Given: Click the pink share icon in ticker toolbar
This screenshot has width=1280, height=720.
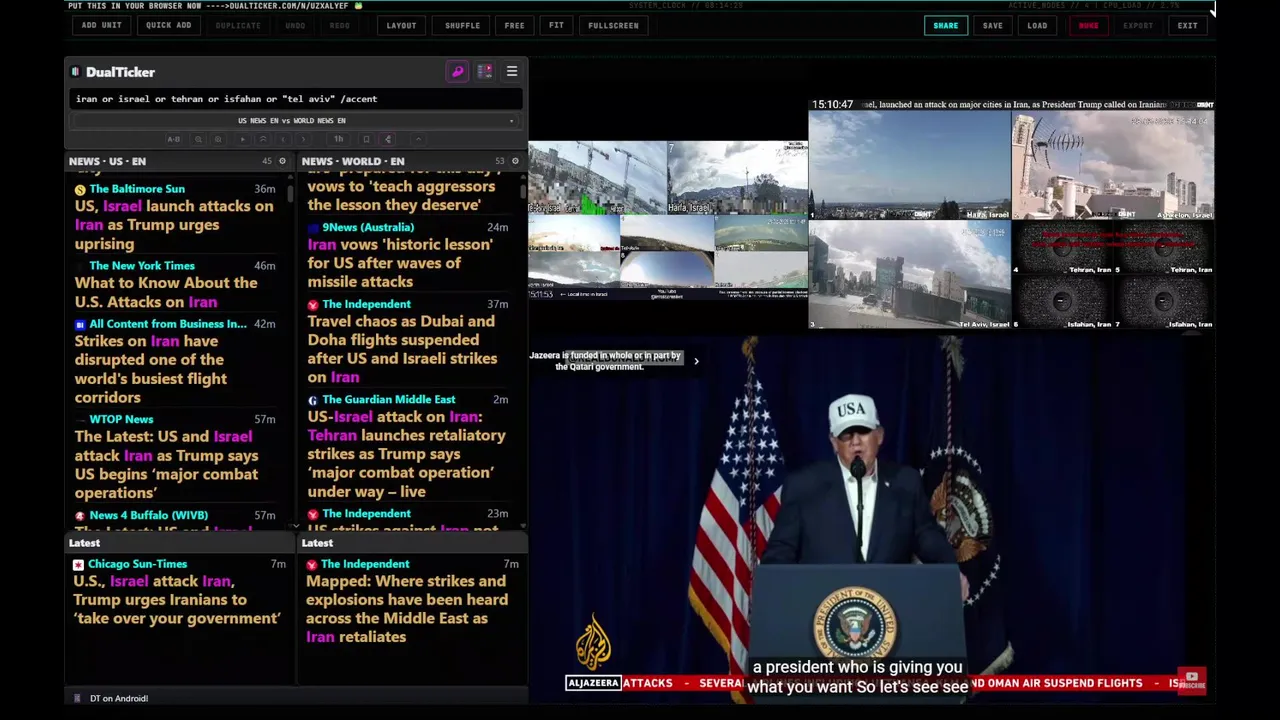Looking at the screenshot, I should click(x=388, y=139).
